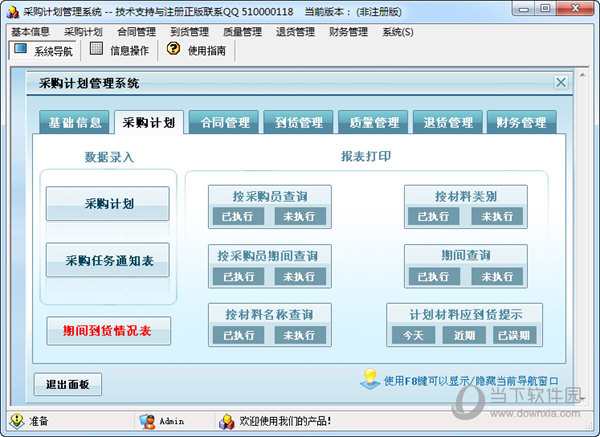Open the 财务管理 menu in menu bar
This screenshot has width=600, height=437.
(x=348, y=32)
